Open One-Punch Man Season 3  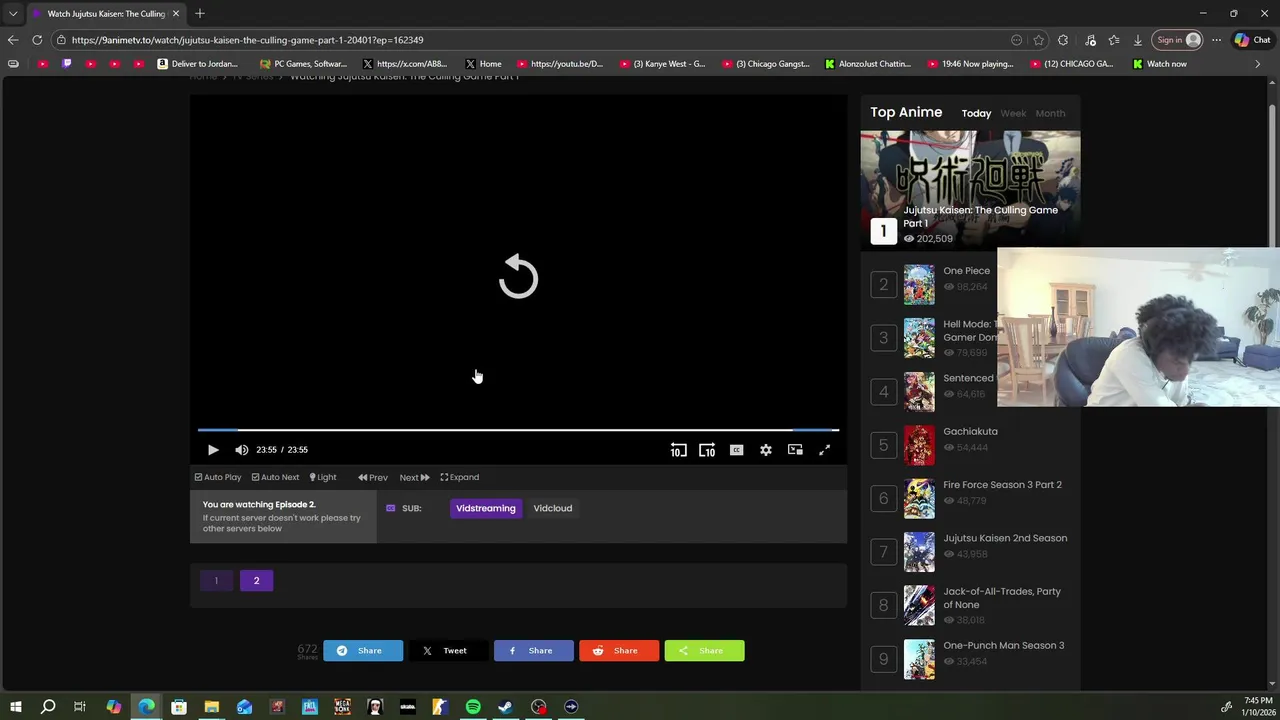1003,645
